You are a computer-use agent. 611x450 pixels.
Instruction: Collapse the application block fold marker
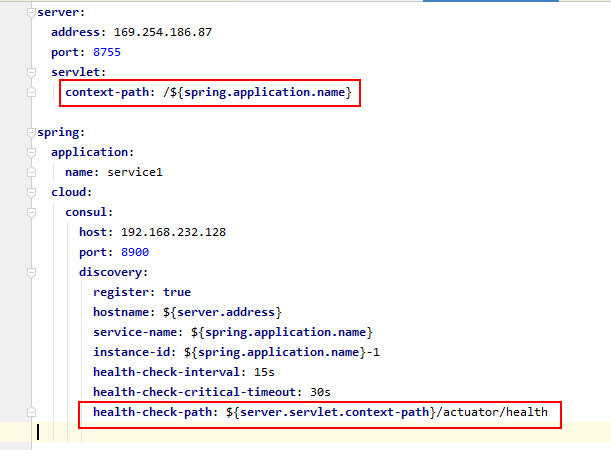pos(32,152)
